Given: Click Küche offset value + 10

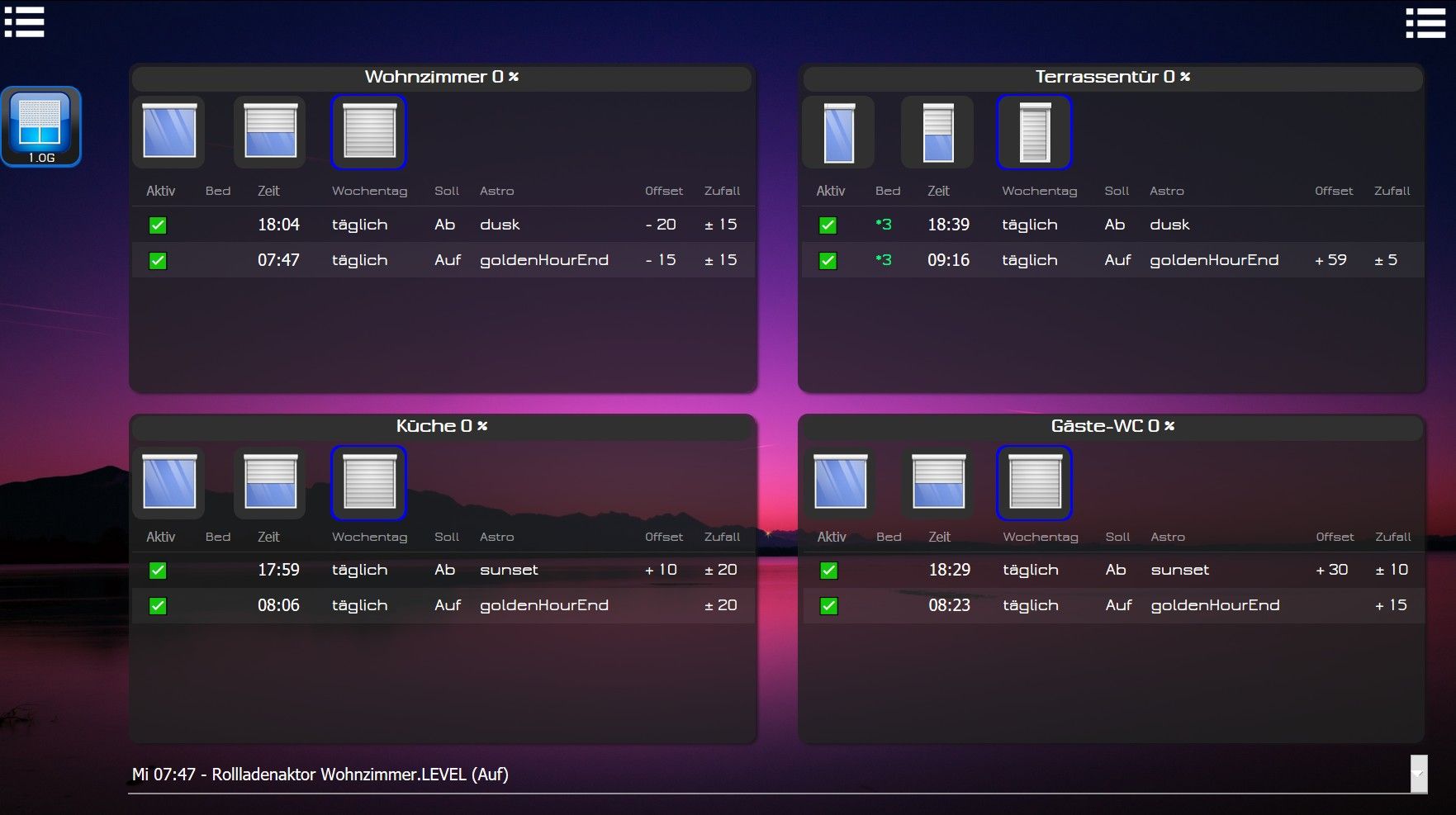Looking at the screenshot, I should coord(661,570).
